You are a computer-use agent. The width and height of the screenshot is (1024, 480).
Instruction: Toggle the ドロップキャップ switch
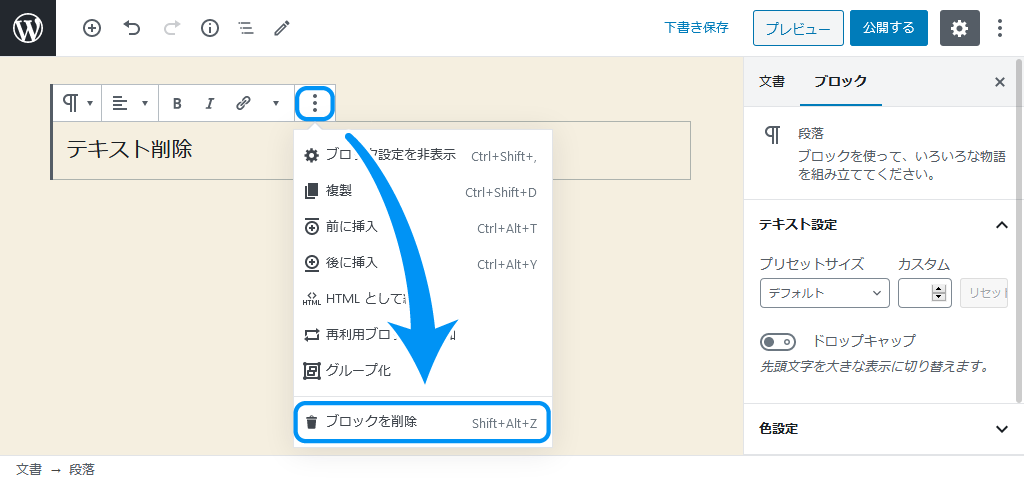[778, 342]
